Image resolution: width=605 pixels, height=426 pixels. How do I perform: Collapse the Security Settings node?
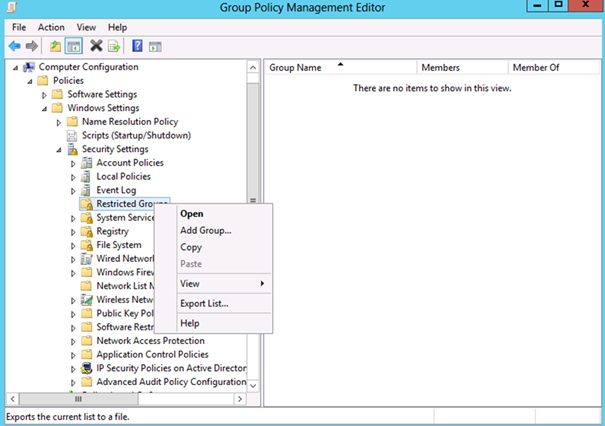pyautogui.click(x=59, y=150)
